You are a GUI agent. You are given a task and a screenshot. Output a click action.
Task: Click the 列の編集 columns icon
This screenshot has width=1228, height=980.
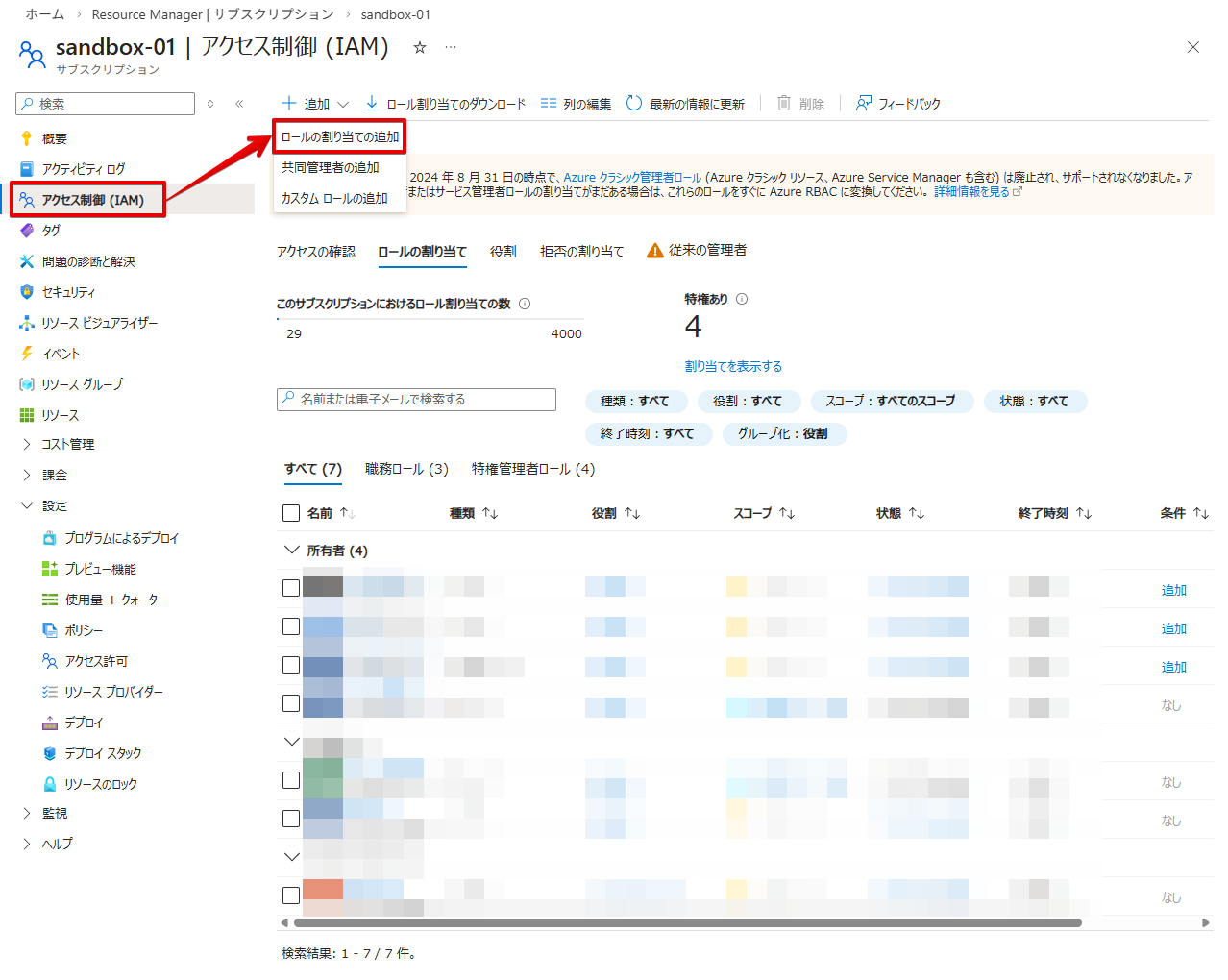click(x=549, y=103)
